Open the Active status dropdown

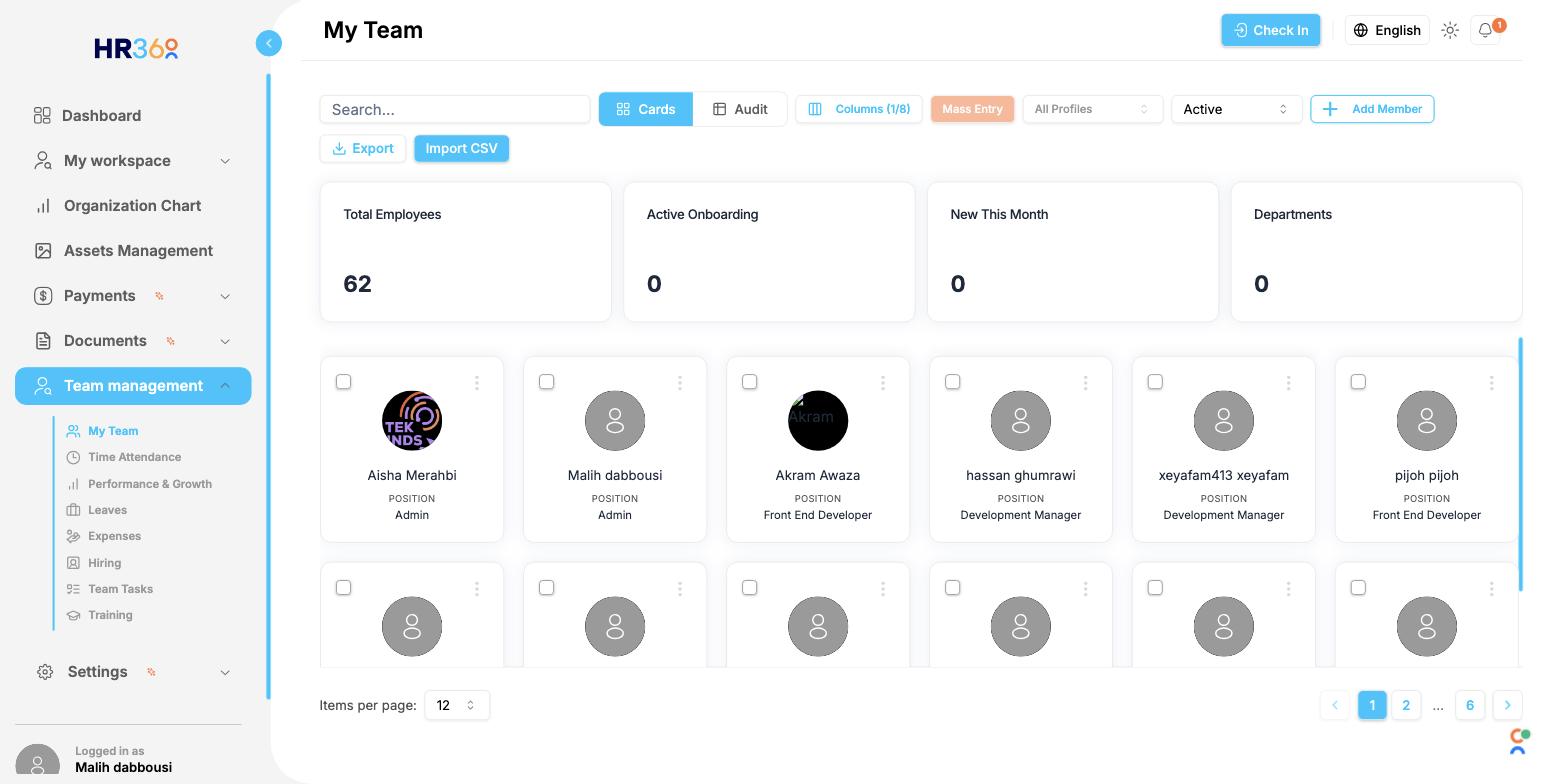(1236, 109)
